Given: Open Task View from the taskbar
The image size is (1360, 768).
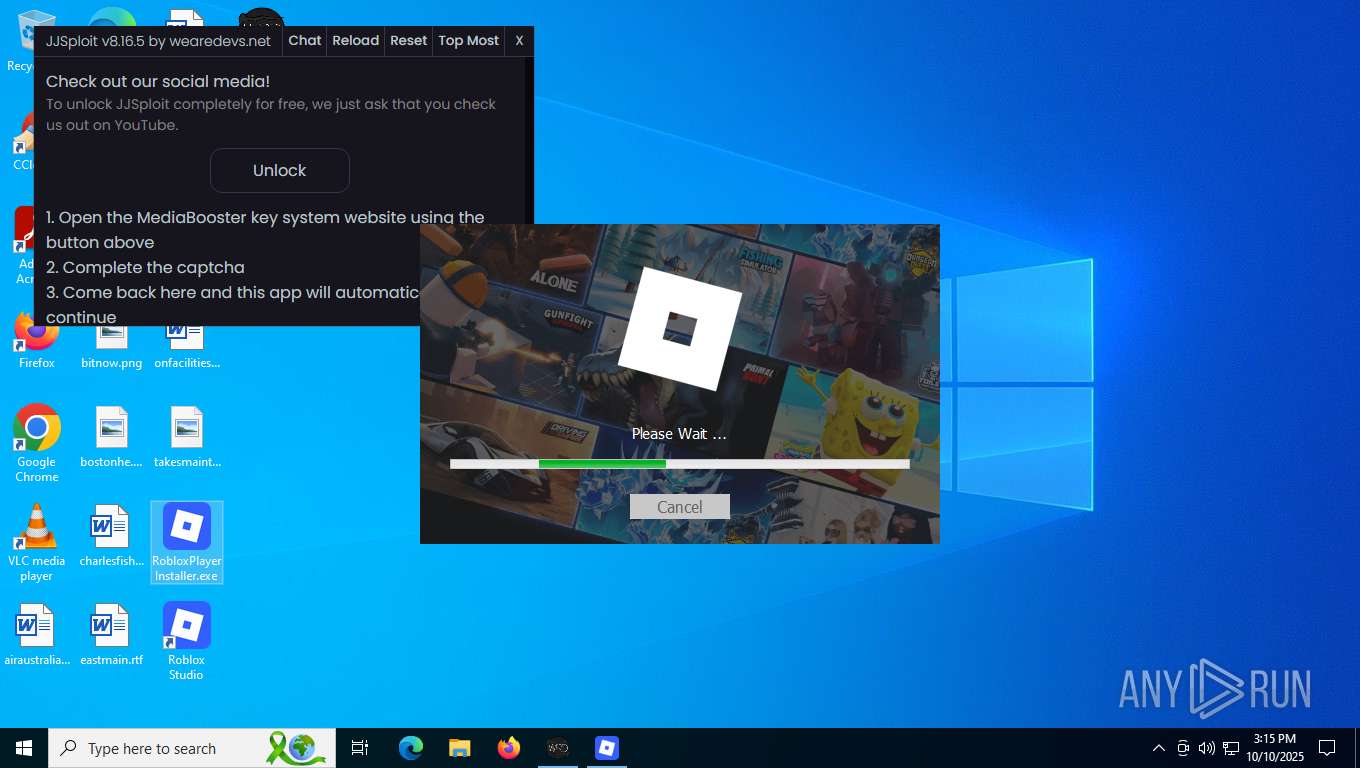Looking at the screenshot, I should 360,748.
